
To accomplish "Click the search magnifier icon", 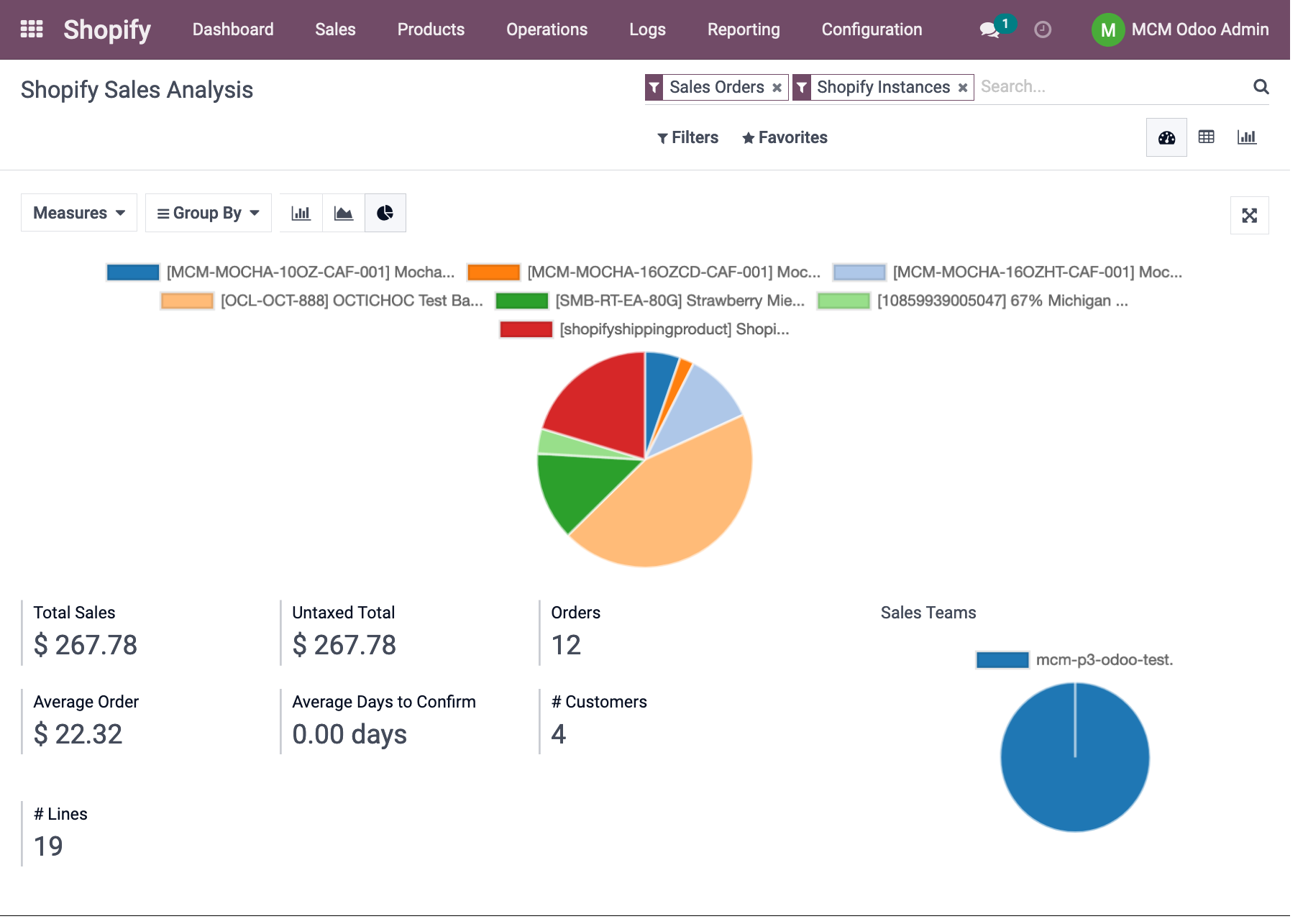I will (x=1261, y=87).
